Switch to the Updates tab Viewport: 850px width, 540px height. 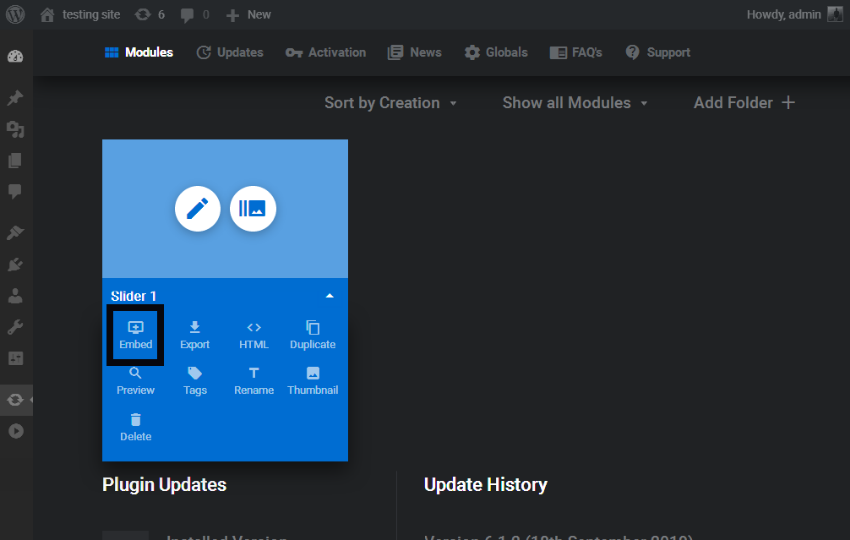pos(230,53)
